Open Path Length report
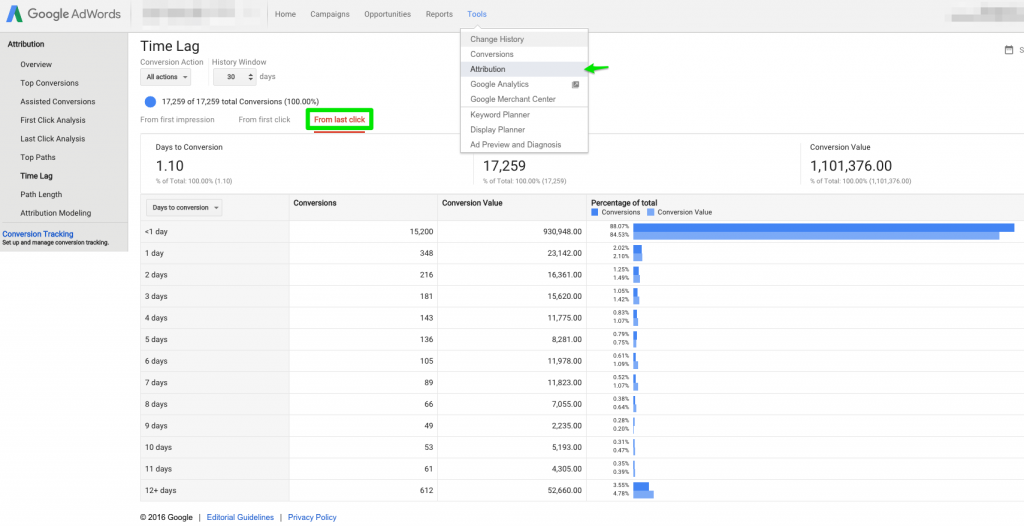This screenshot has width=1024, height=526. click(x=41, y=194)
